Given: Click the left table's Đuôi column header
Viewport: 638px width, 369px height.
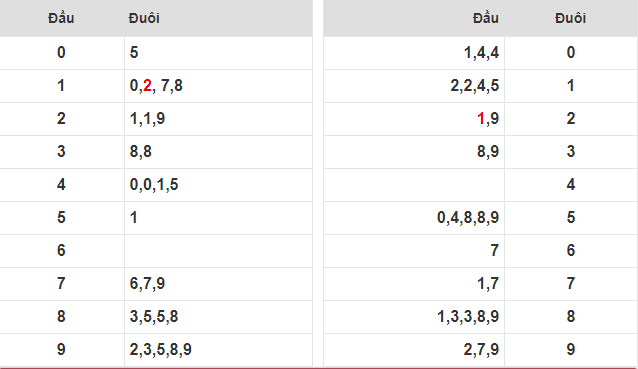Looking at the screenshot, I should click(x=144, y=18).
